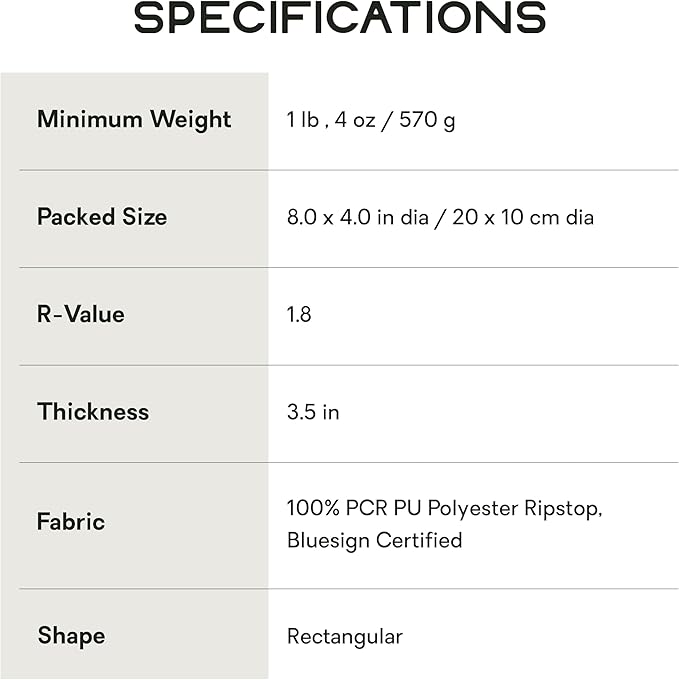Screen dimensions: 679x680
Task: Select the R-Value label
Action: tap(81, 314)
